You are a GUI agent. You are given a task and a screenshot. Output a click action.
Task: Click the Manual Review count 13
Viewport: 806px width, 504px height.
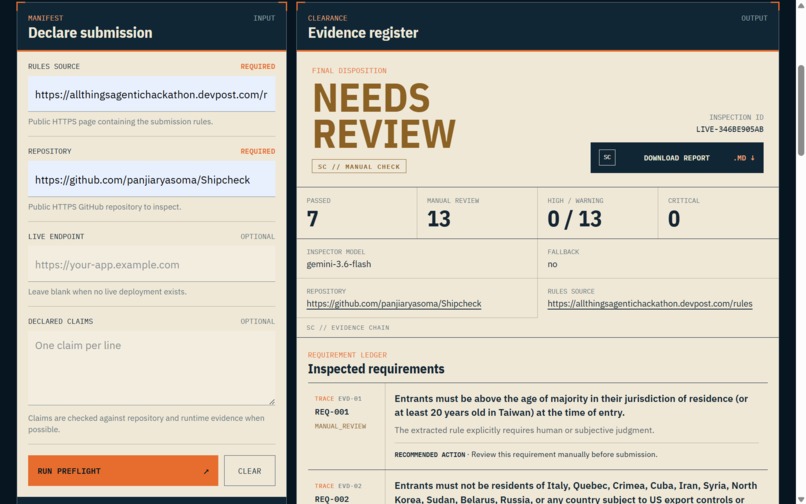(x=438, y=219)
